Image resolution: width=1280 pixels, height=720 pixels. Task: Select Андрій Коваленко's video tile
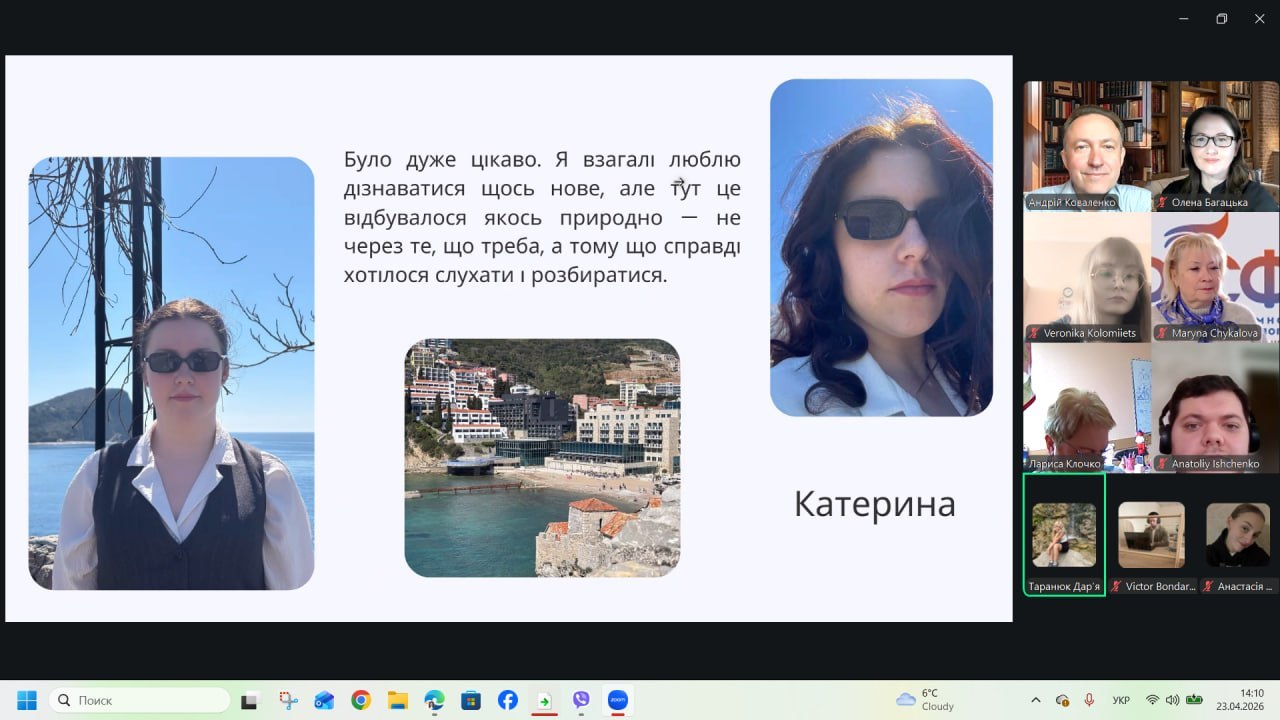click(1087, 146)
